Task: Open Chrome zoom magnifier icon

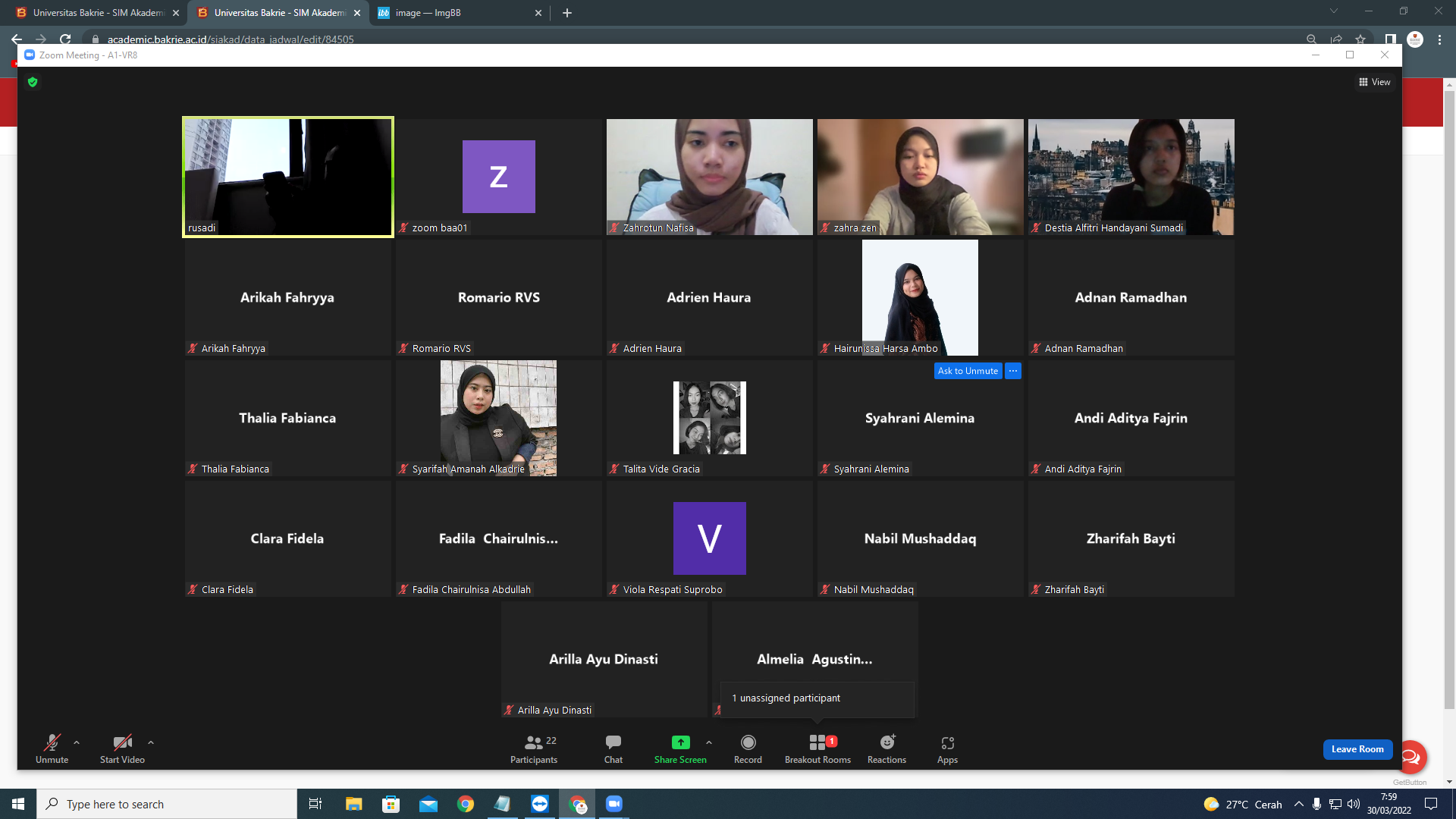Action: (1311, 39)
